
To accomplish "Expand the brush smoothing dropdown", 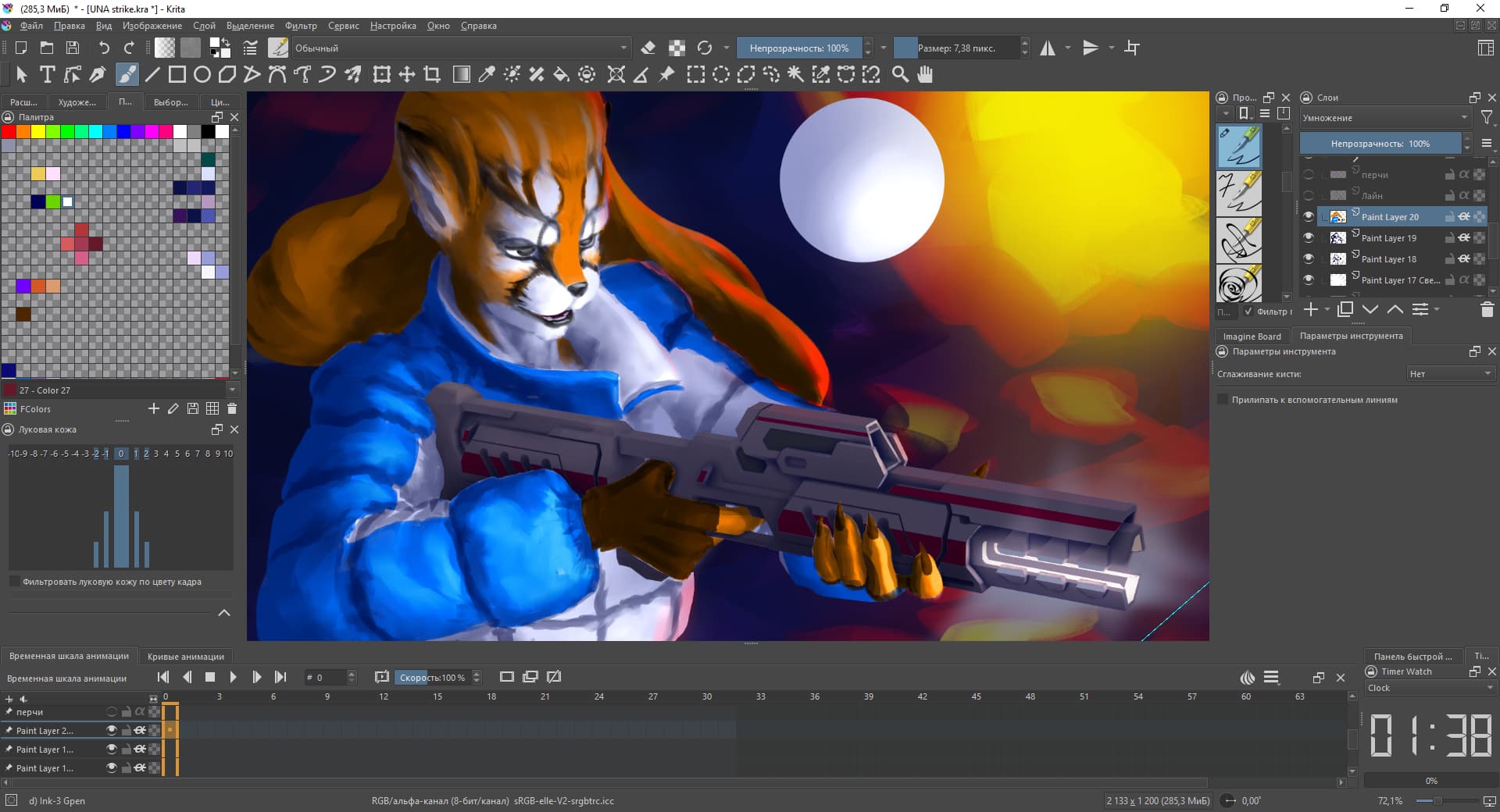I will pos(1450,374).
